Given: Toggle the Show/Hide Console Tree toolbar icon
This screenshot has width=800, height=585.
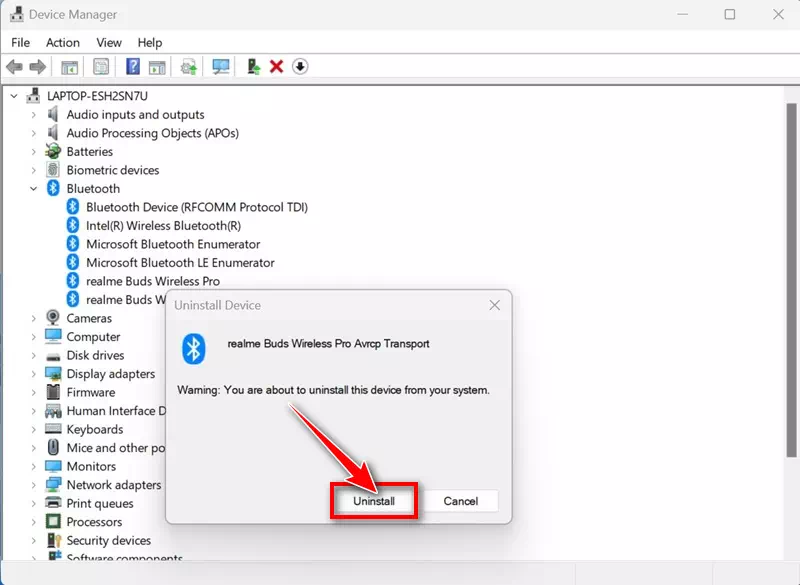Looking at the screenshot, I should (x=69, y=67).
